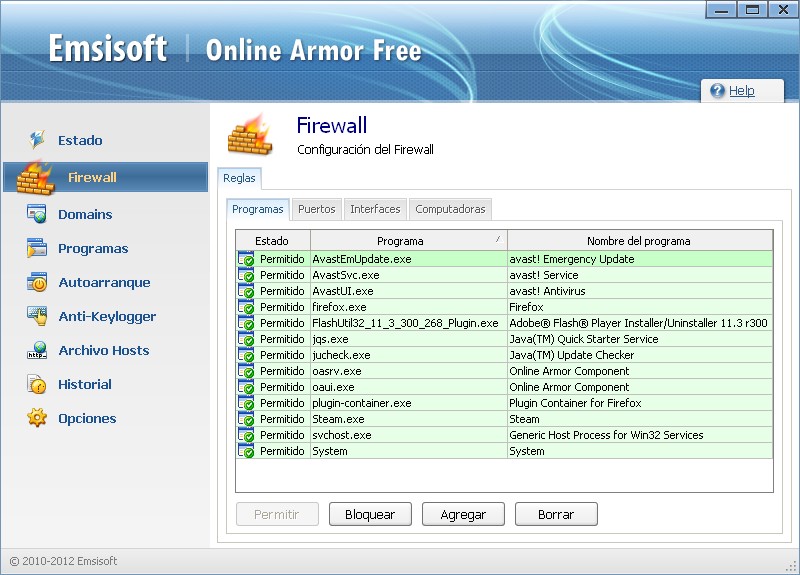Select FlashUtil32_11_3_300_268_Plugin.exe cell
800x575 pixels.
(x=409, y=323)
